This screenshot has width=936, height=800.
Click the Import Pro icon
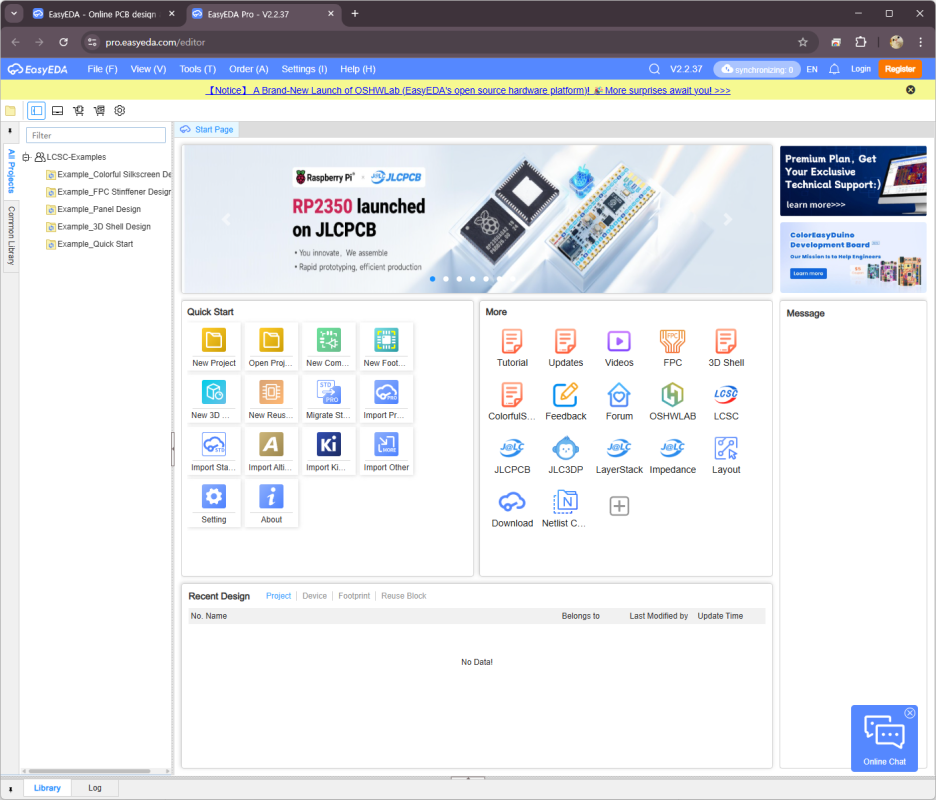point(386,393)
